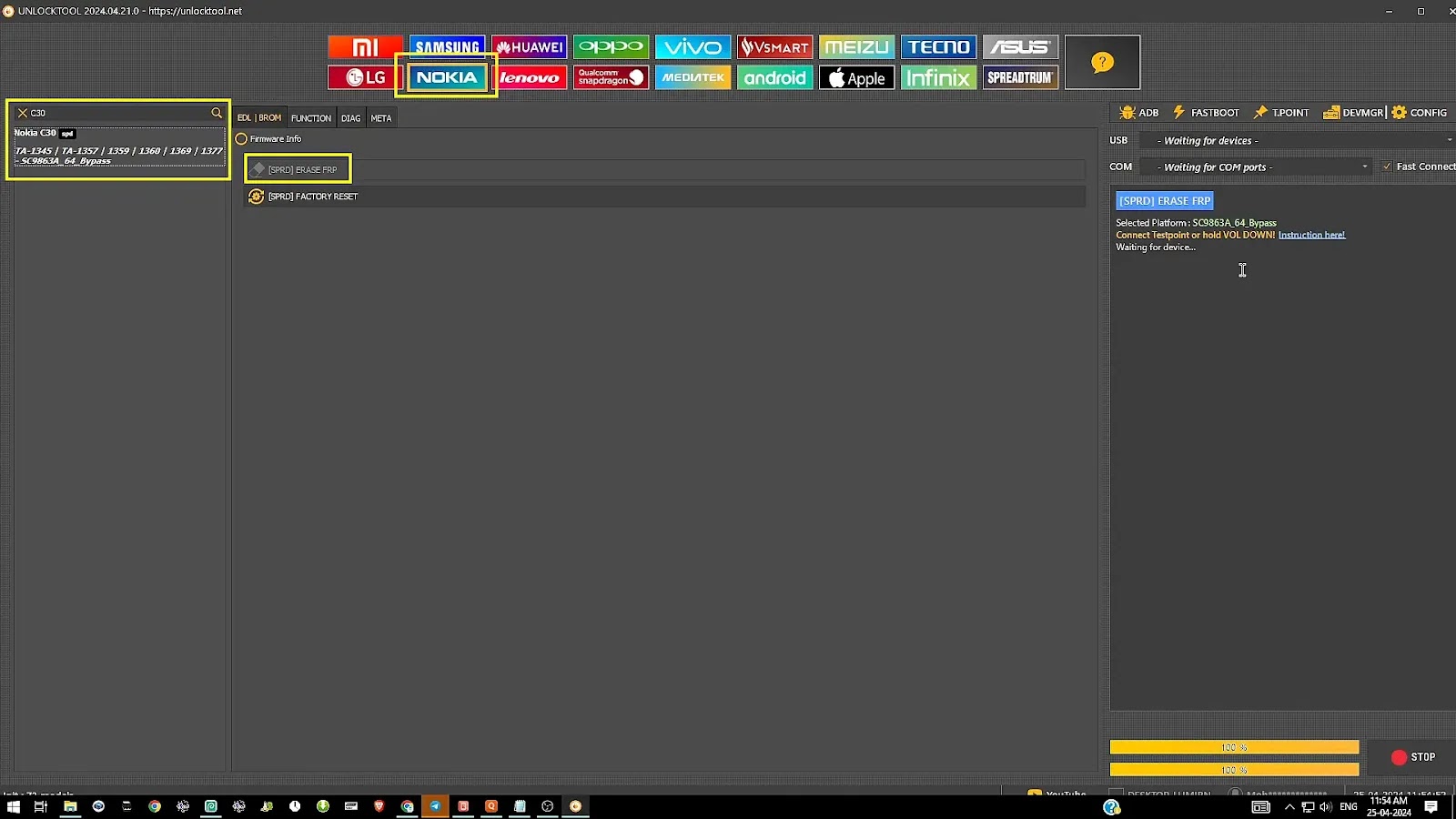Select the Meizu brand logo

click(856, 46)
